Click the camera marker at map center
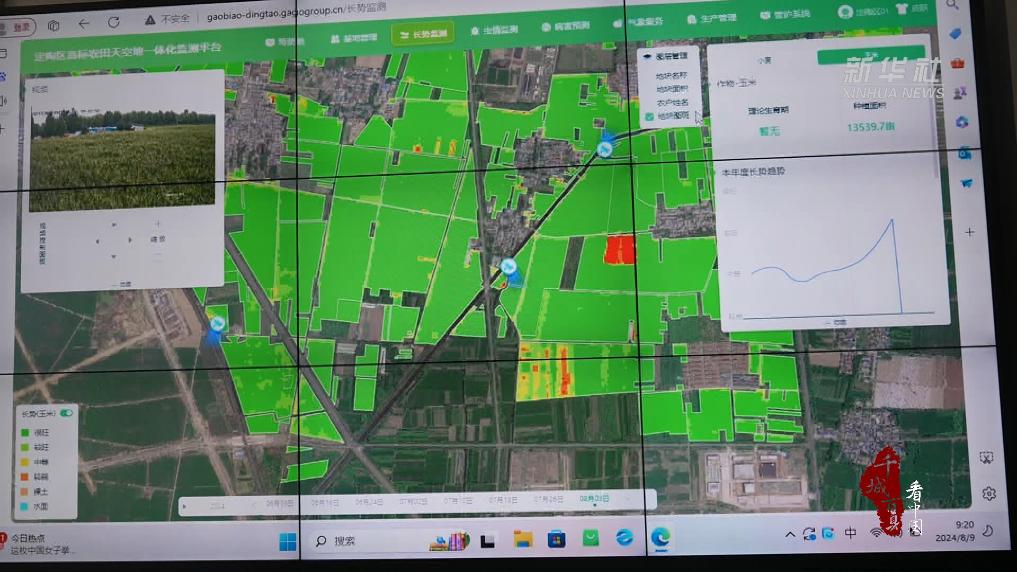 pos(509,267)
